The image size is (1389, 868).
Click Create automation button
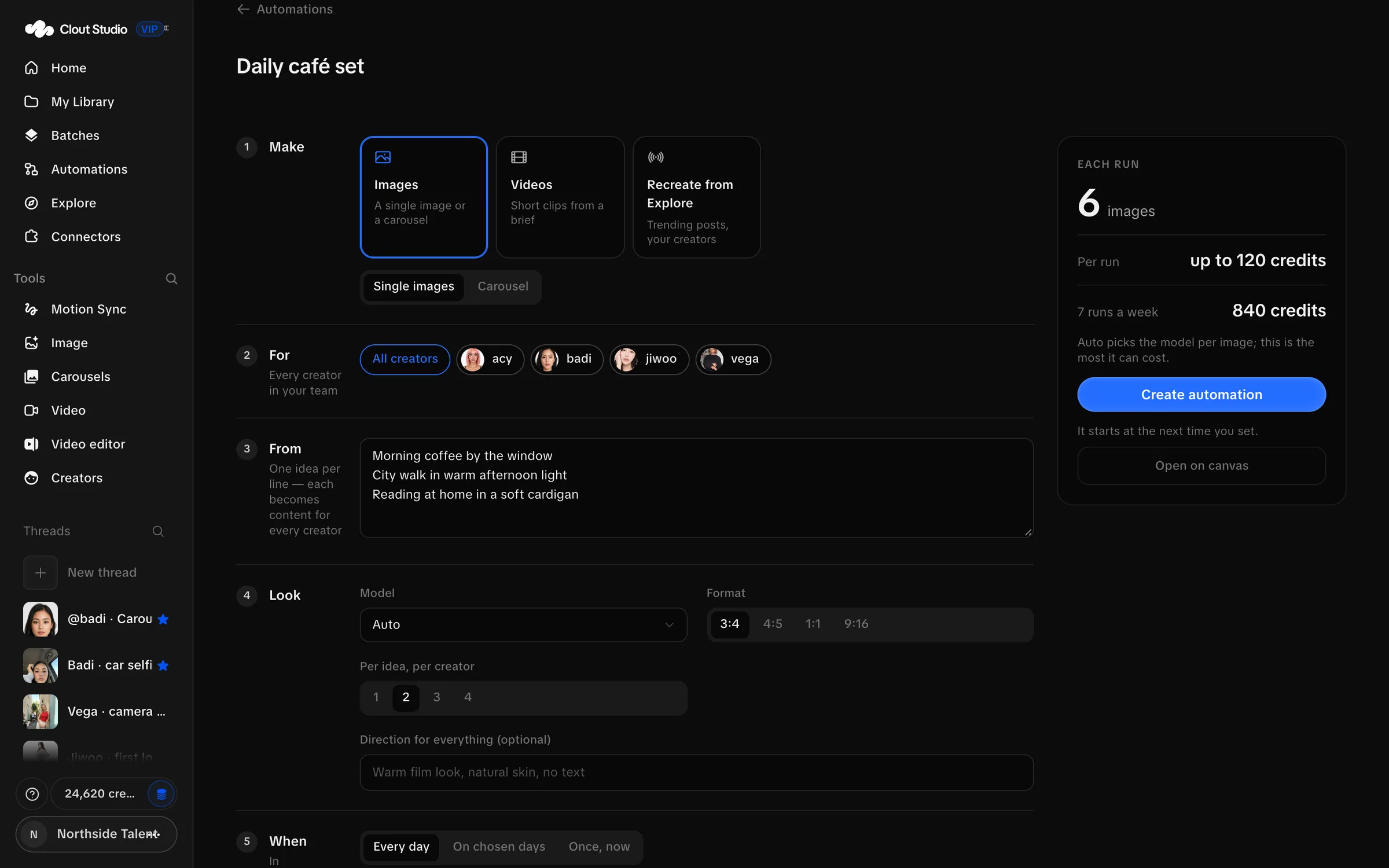tap(1201, 395)
